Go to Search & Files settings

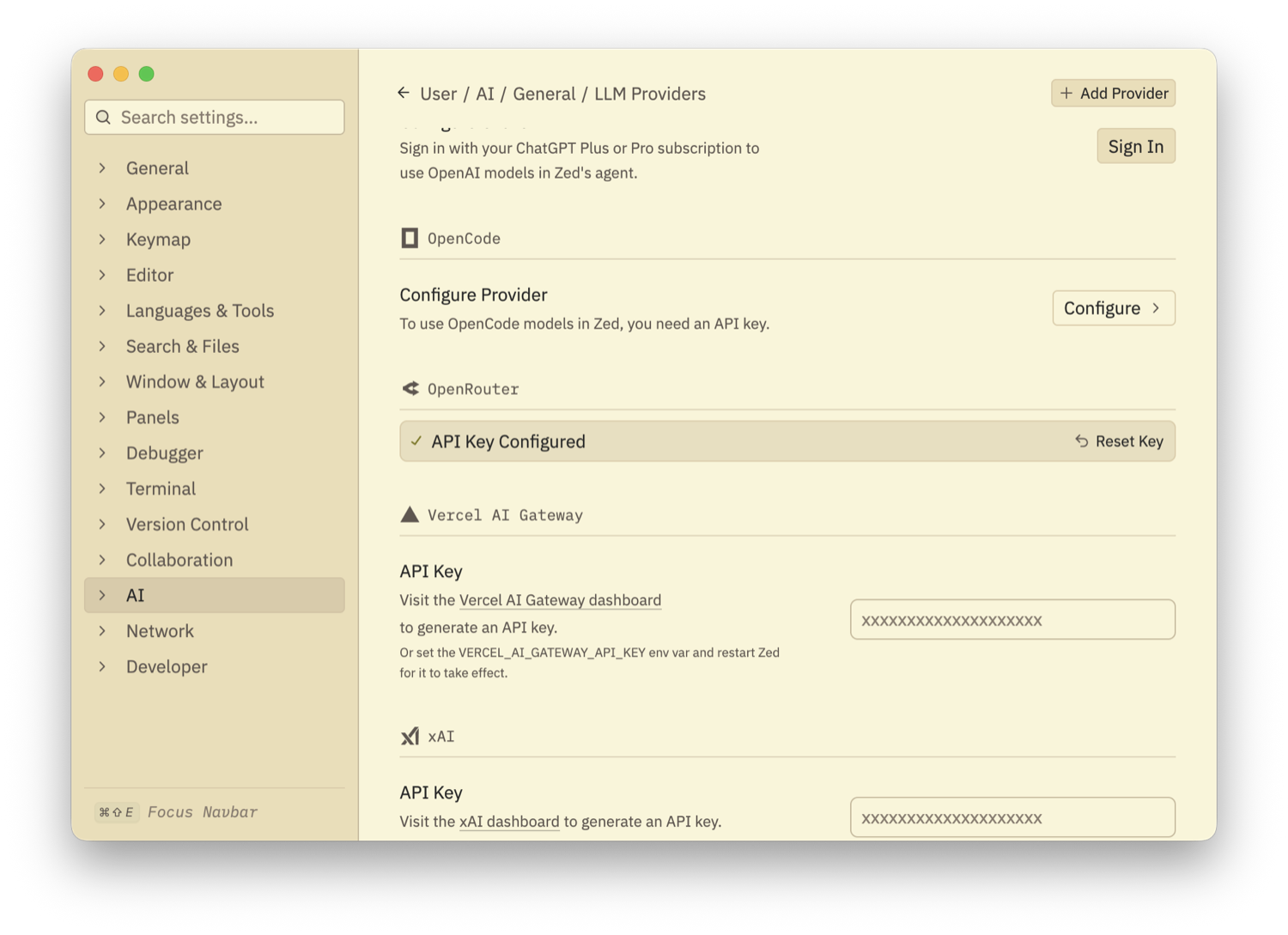tap(215, 346)
